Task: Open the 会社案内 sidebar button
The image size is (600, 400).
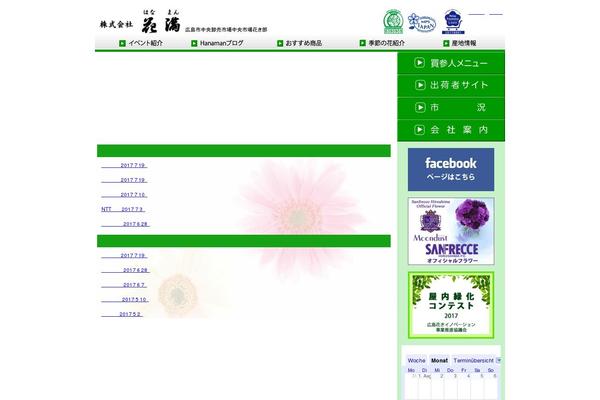Action: click(x=451, y=130)
